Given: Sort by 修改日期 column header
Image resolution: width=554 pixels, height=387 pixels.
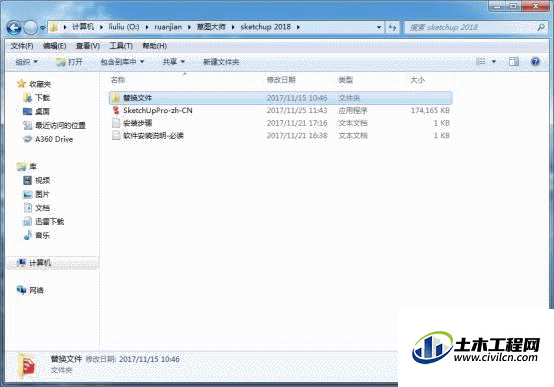Looking at the screenshot, I should (281, 80).
